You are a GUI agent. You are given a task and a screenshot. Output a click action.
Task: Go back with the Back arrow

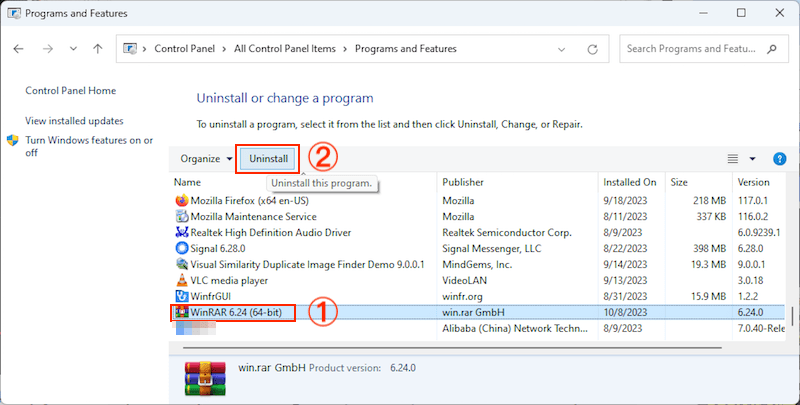[18, 49]
